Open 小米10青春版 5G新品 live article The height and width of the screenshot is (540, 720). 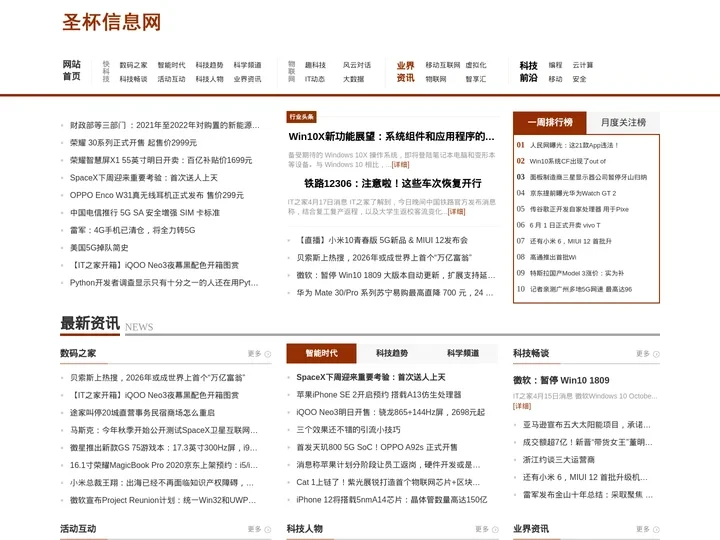(x=382, y=240)
